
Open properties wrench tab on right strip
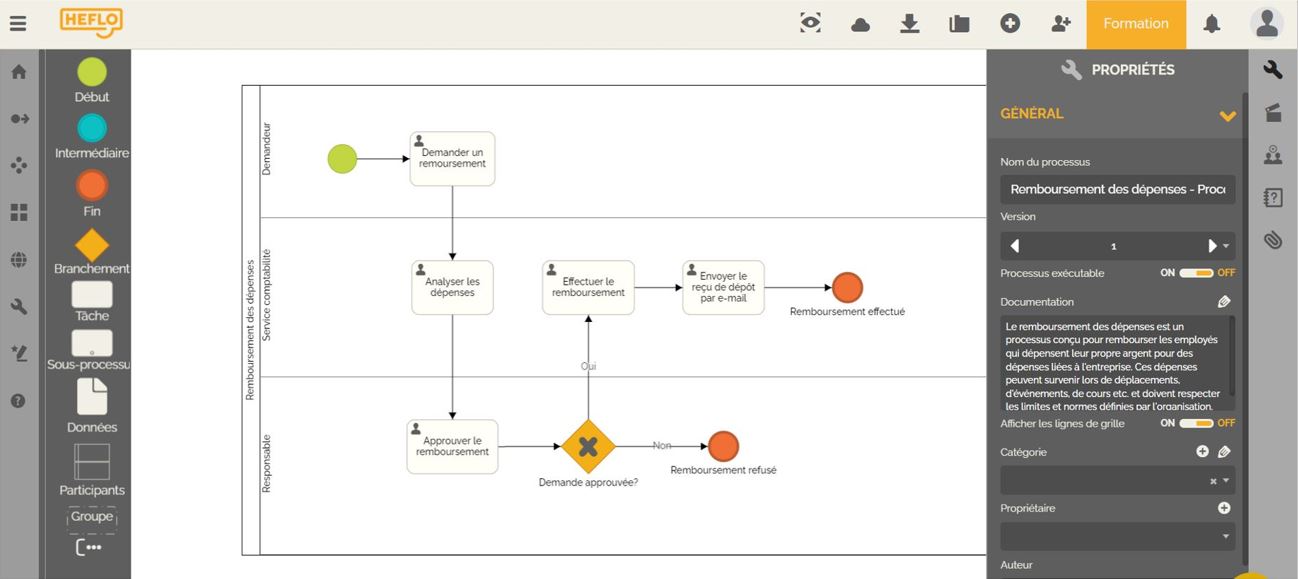(x=1273, y=70)
